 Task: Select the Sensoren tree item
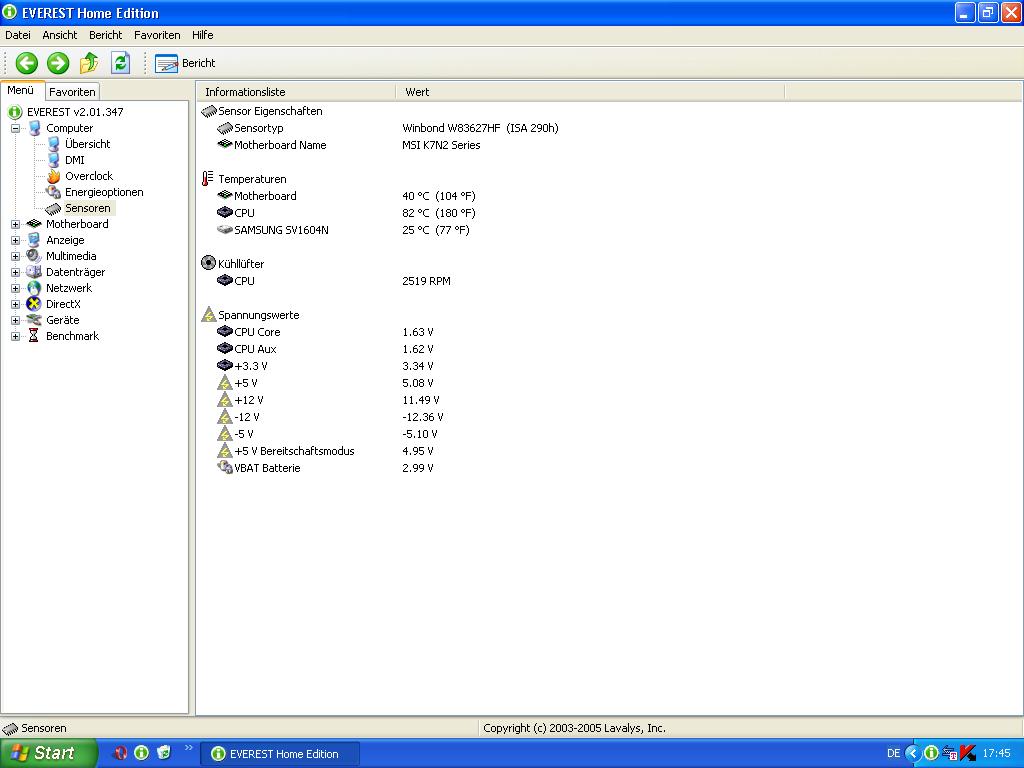(x=88, y=208)
